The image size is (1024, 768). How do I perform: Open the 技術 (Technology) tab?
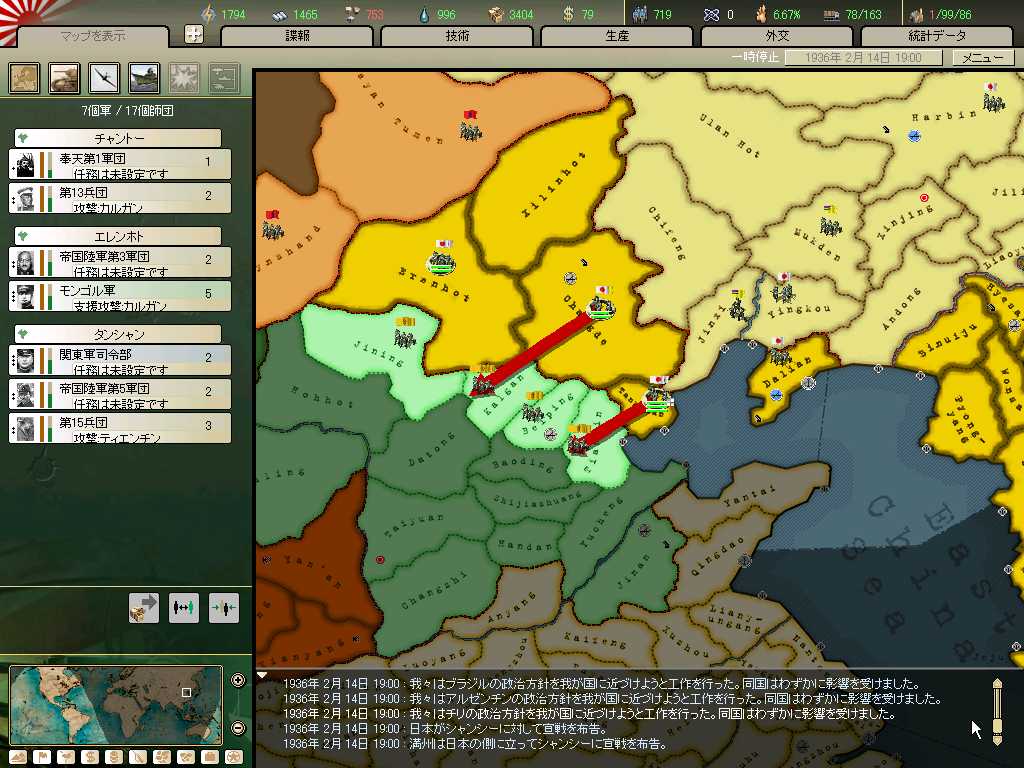[457, 36]
